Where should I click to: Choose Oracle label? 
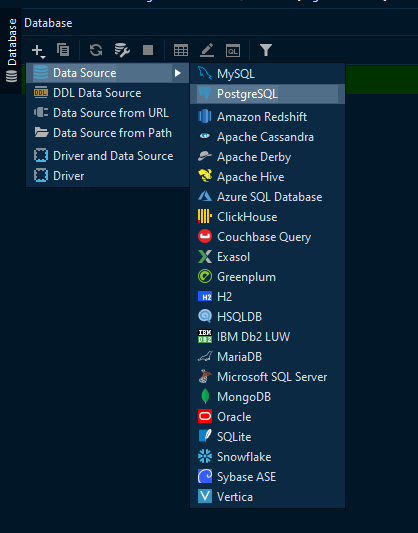pos(234,417)
